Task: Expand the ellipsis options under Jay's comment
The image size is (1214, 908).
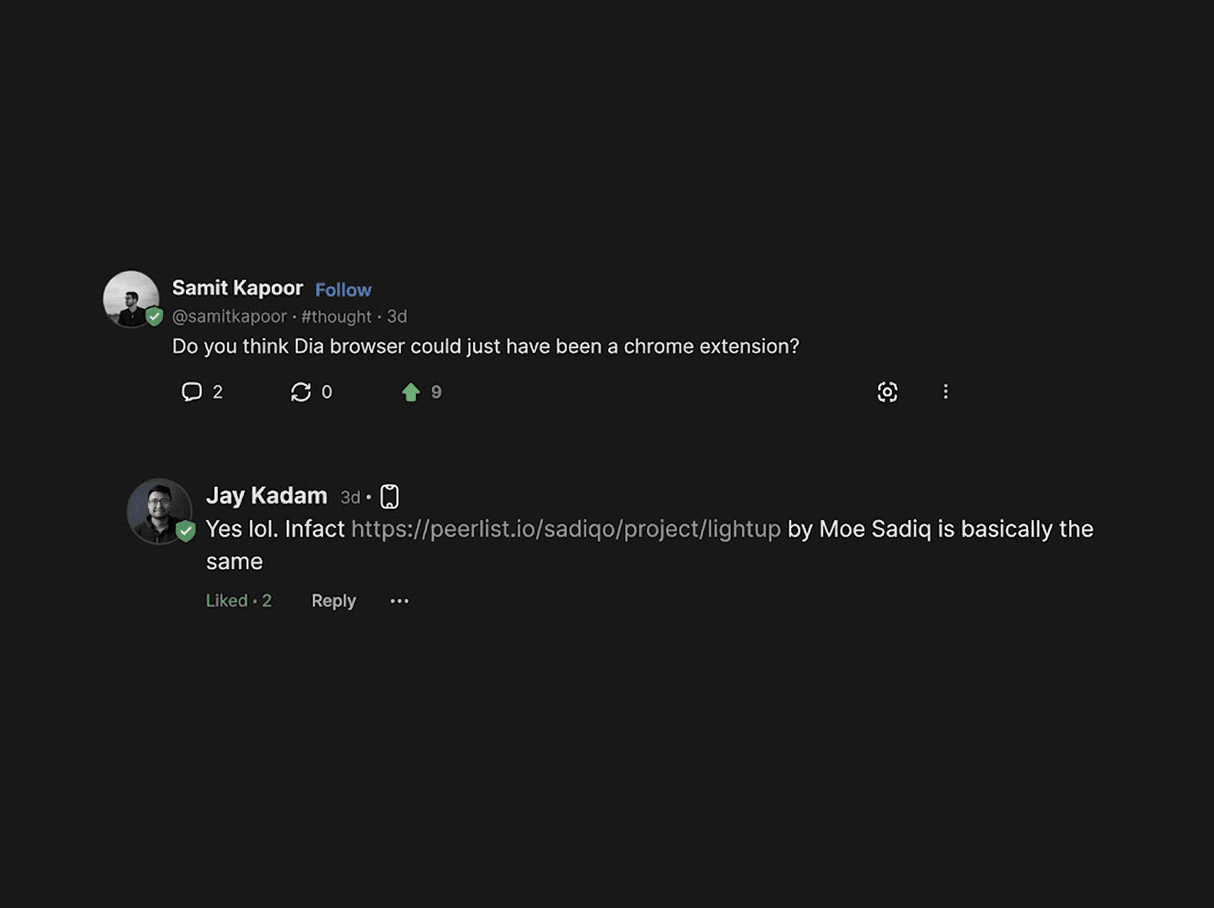Action: [399, 600]
